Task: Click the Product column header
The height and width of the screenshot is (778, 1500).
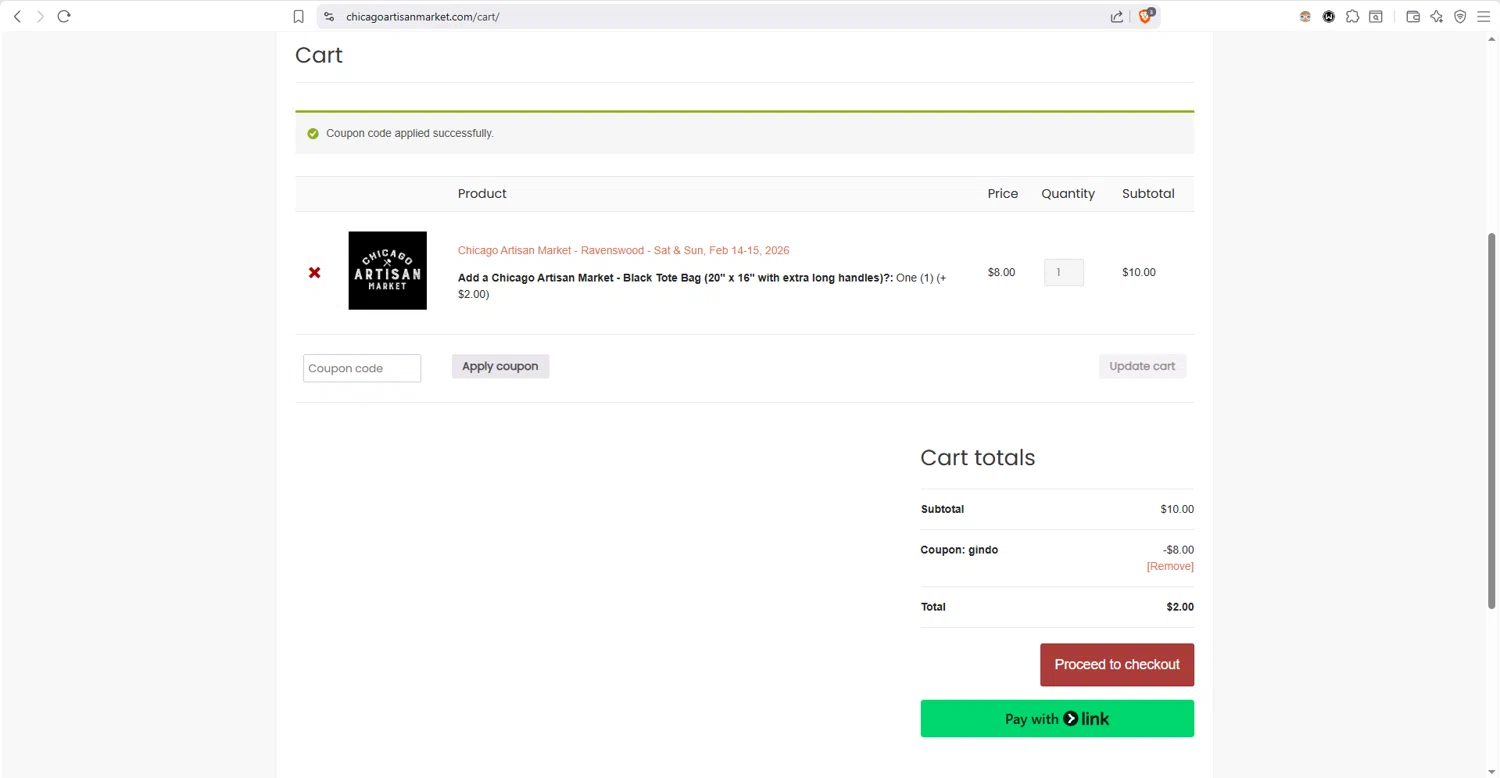Action: point(482,193)
